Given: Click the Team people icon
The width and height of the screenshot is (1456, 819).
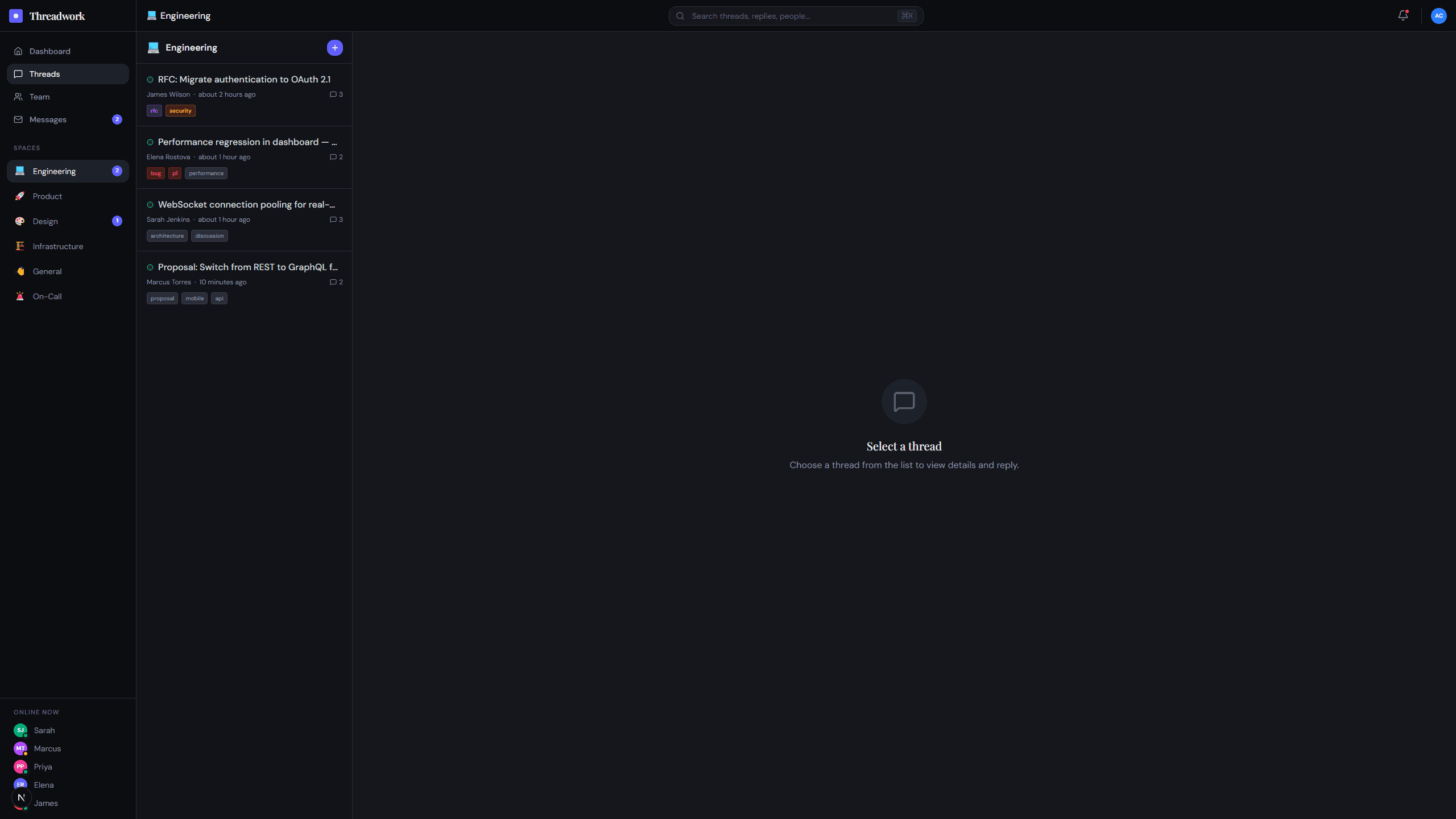Looking at the screenshot, I should click(x=18, y=97).
